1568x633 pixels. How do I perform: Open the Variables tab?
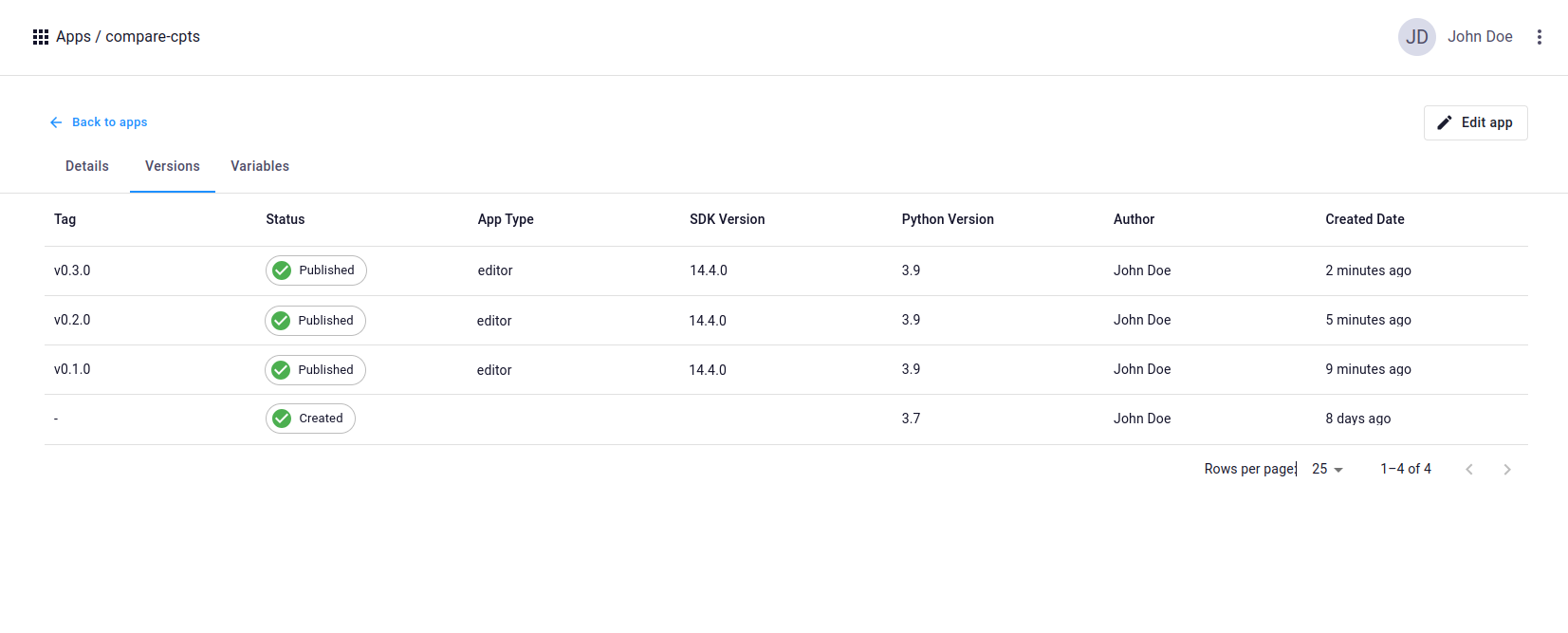(x=260, y=166)
